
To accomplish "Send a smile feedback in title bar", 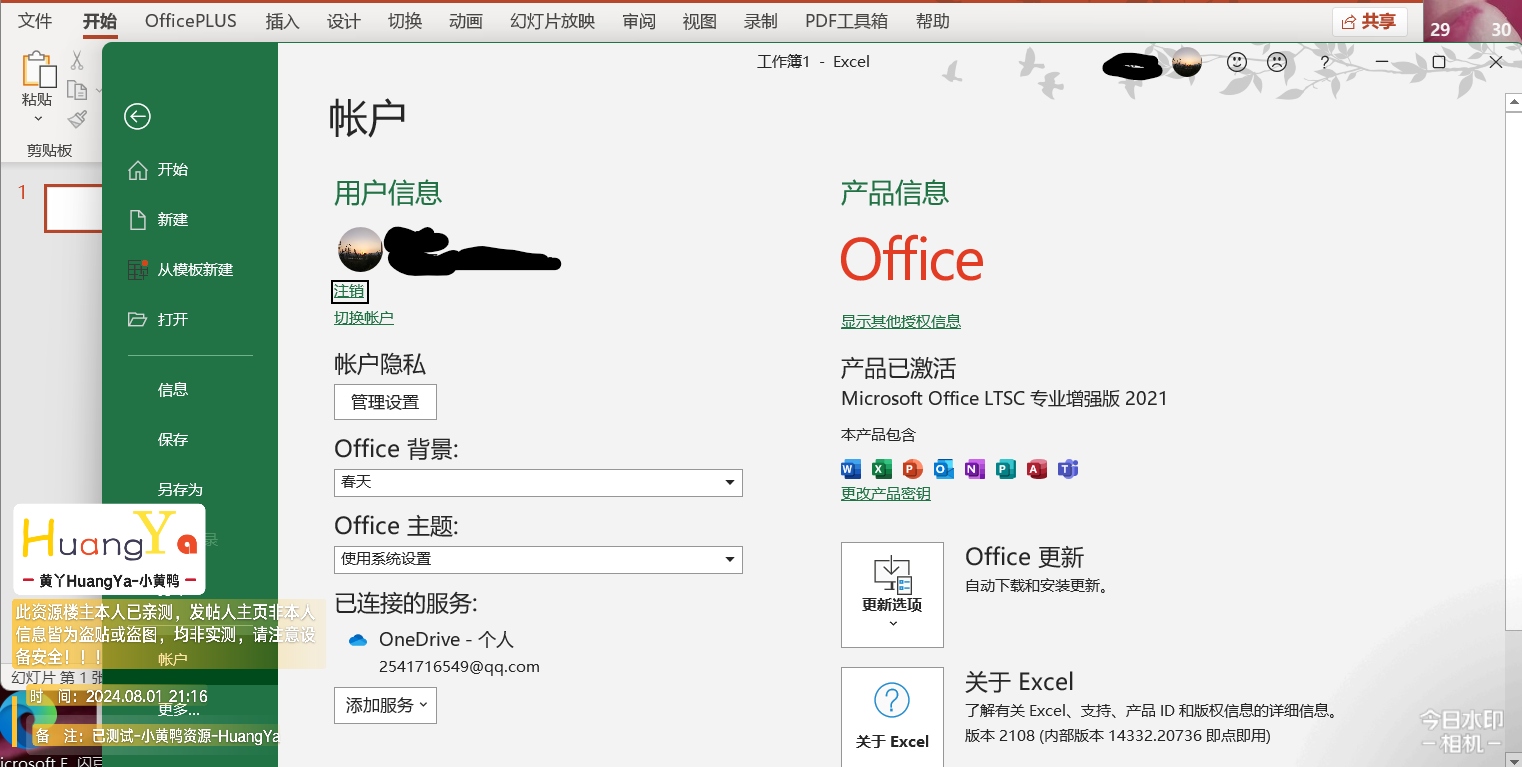I will coord(1237,62).
